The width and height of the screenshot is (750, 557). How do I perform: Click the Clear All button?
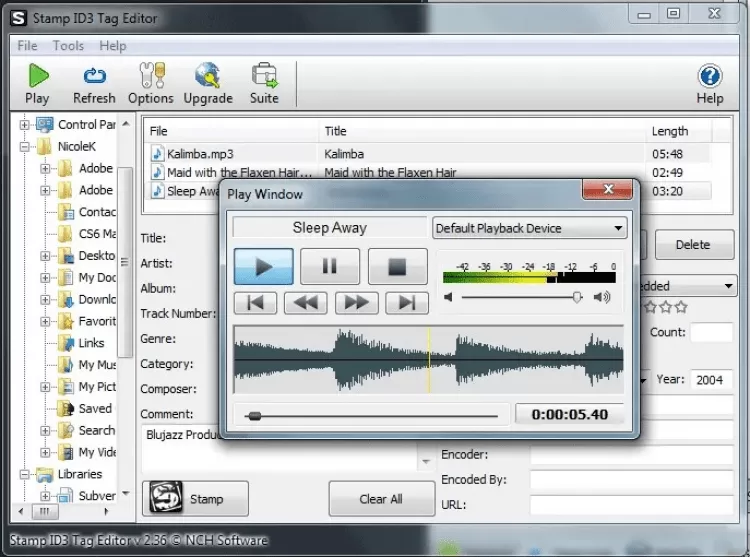(x=380, y=499)
